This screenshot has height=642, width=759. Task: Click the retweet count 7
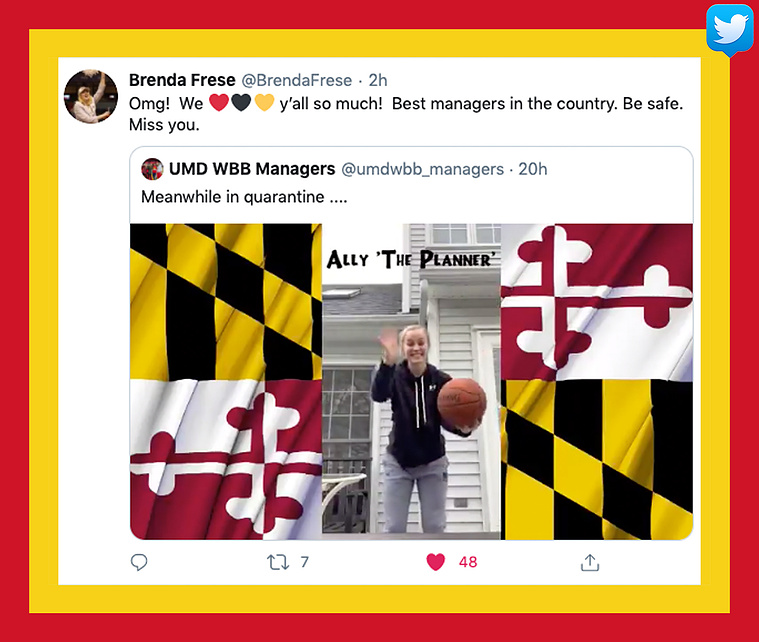304,562
